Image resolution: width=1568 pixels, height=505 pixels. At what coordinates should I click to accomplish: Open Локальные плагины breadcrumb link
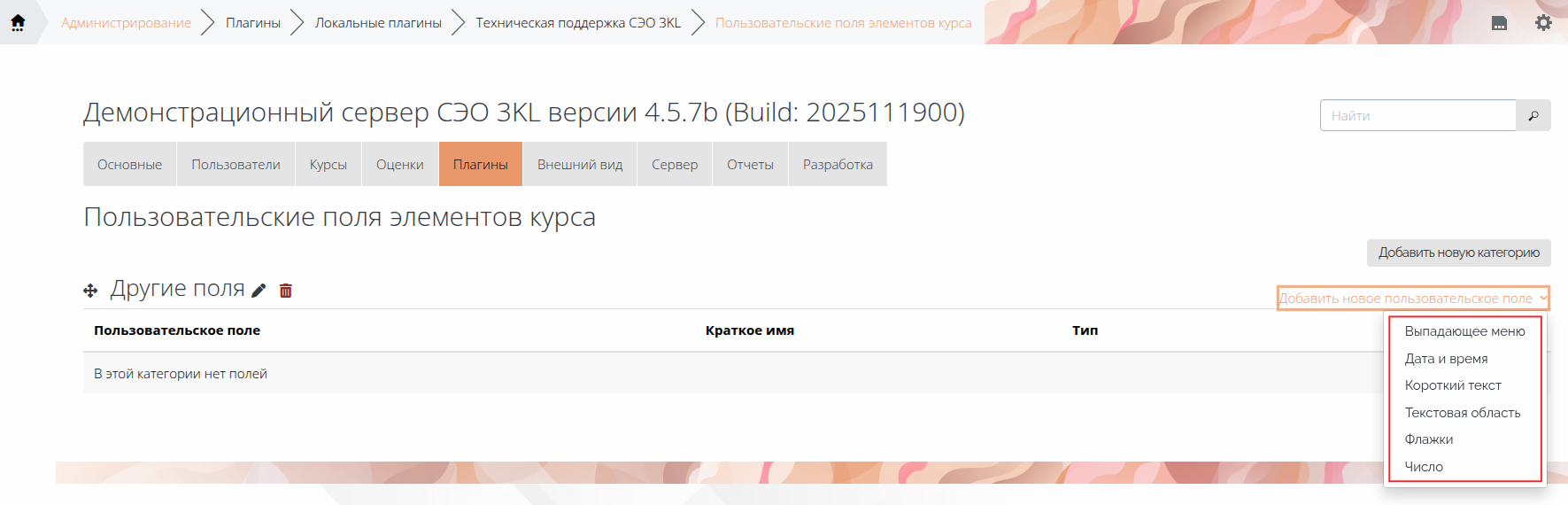point(378,23)
